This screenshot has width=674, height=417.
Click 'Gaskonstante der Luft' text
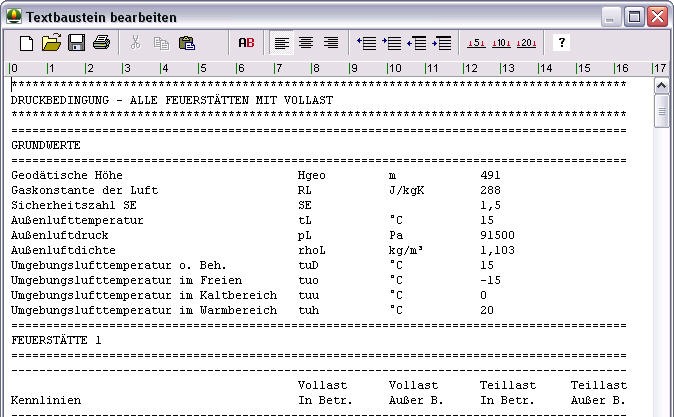click(85, 190)
